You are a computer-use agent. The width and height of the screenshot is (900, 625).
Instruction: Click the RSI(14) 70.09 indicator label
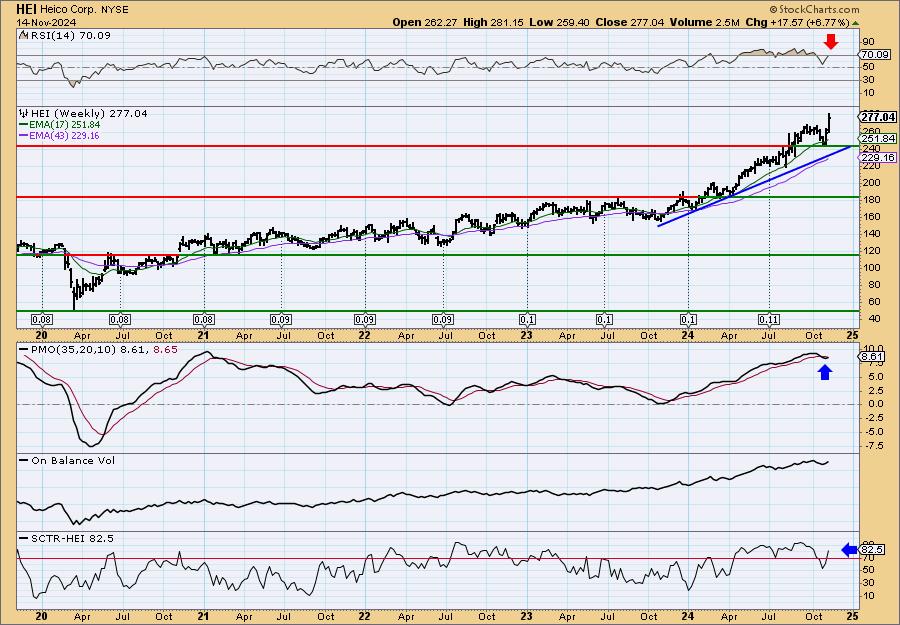(x=69, y=35)
